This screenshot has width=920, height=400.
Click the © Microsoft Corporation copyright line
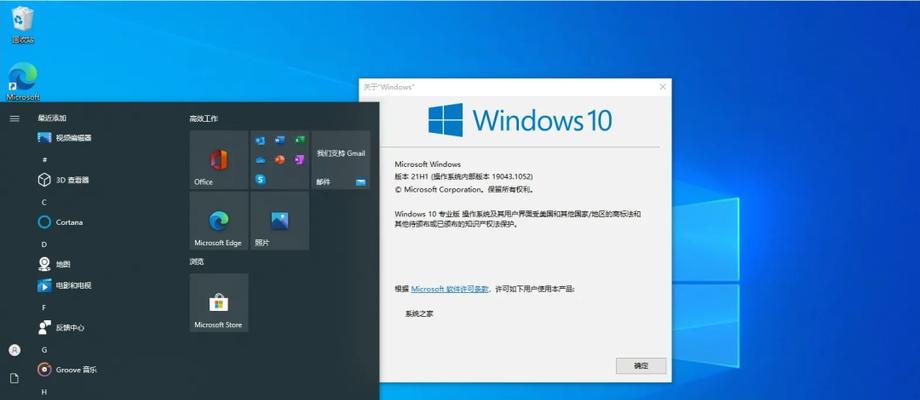[464, 189]
